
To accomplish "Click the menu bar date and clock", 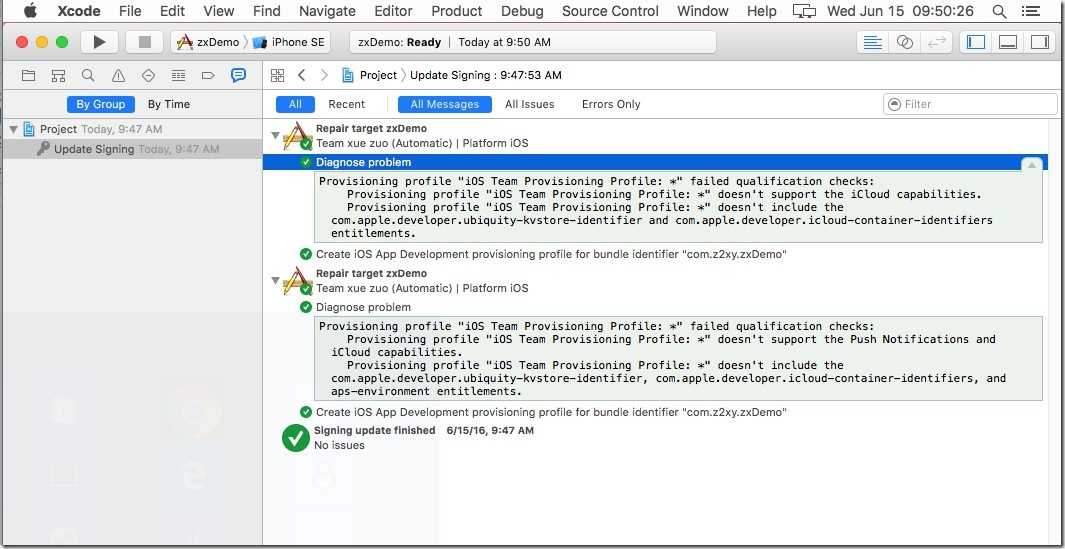I will pyautogui.click(x=900, y=11).
